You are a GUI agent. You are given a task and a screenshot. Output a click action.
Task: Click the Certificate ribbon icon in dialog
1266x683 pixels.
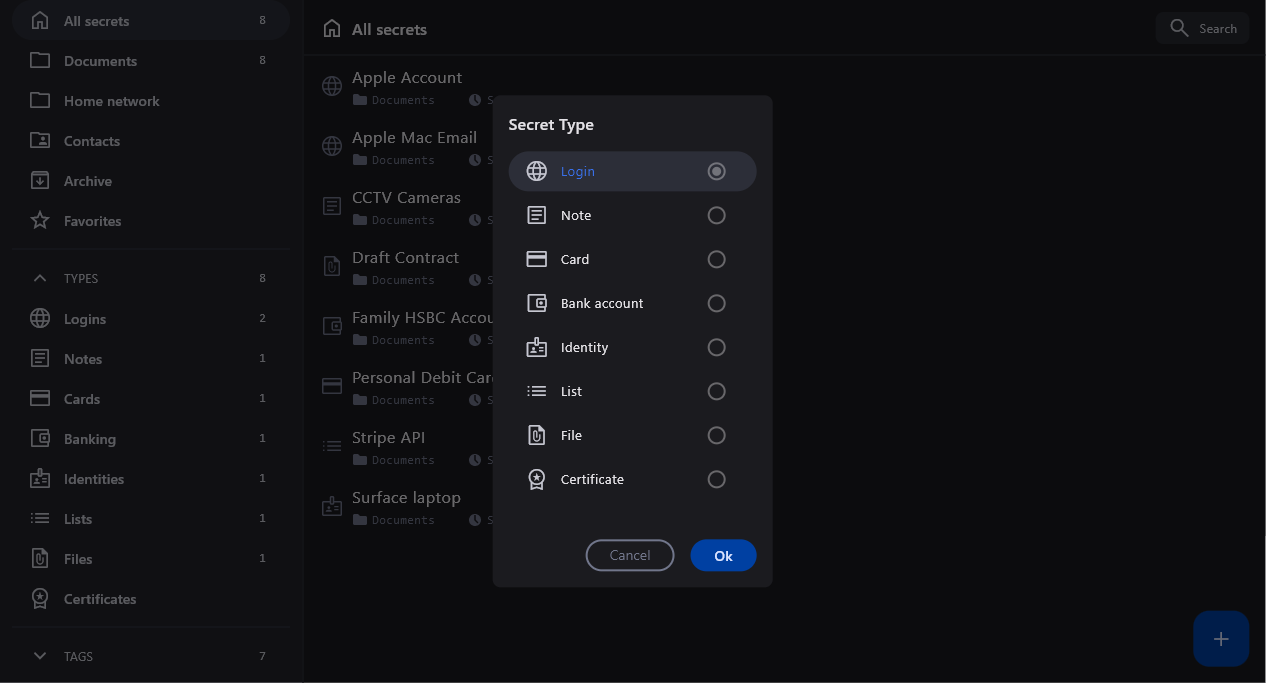coord(537,479)
